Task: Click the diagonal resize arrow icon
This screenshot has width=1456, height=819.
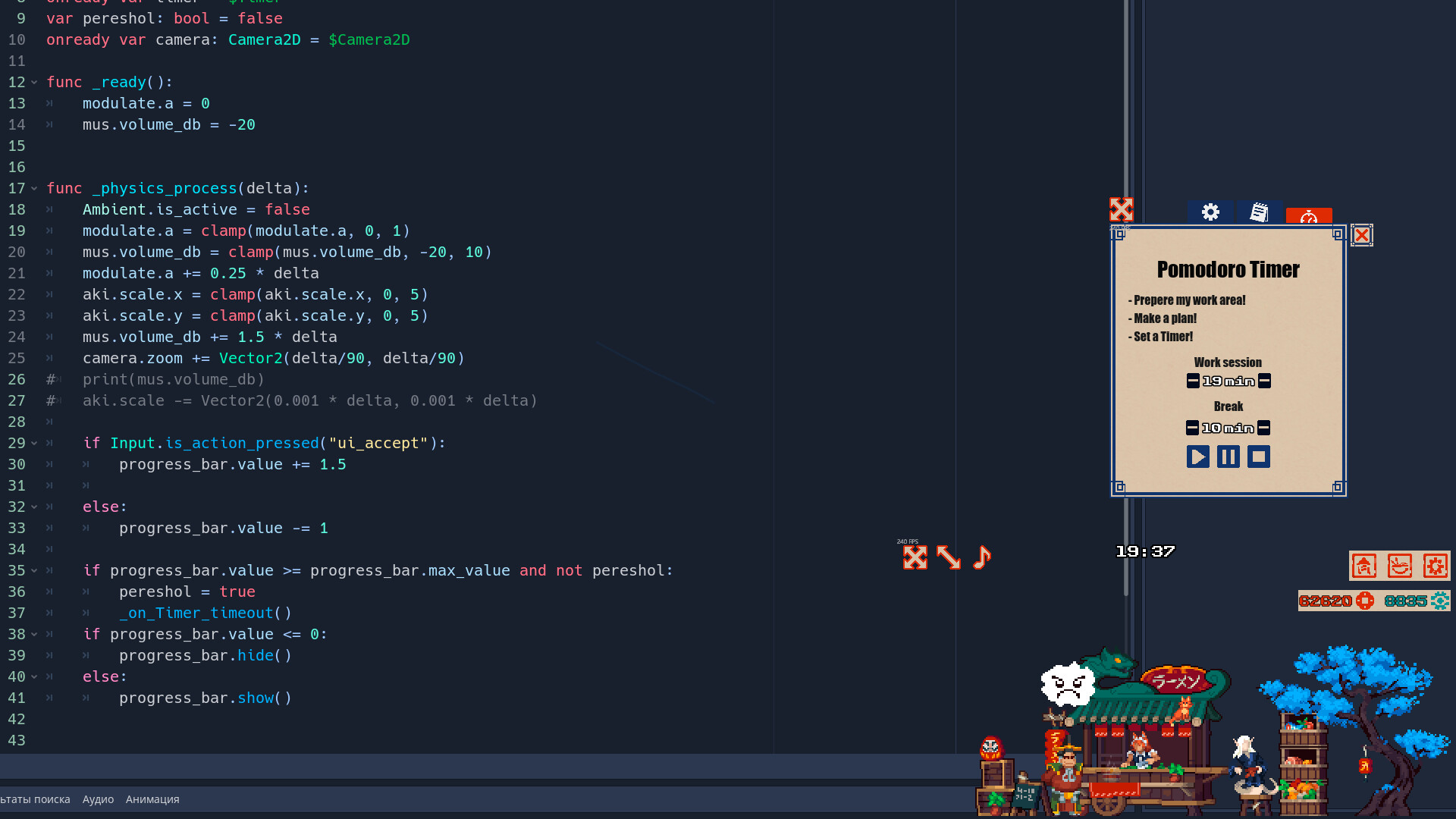Action: (949, 557)
